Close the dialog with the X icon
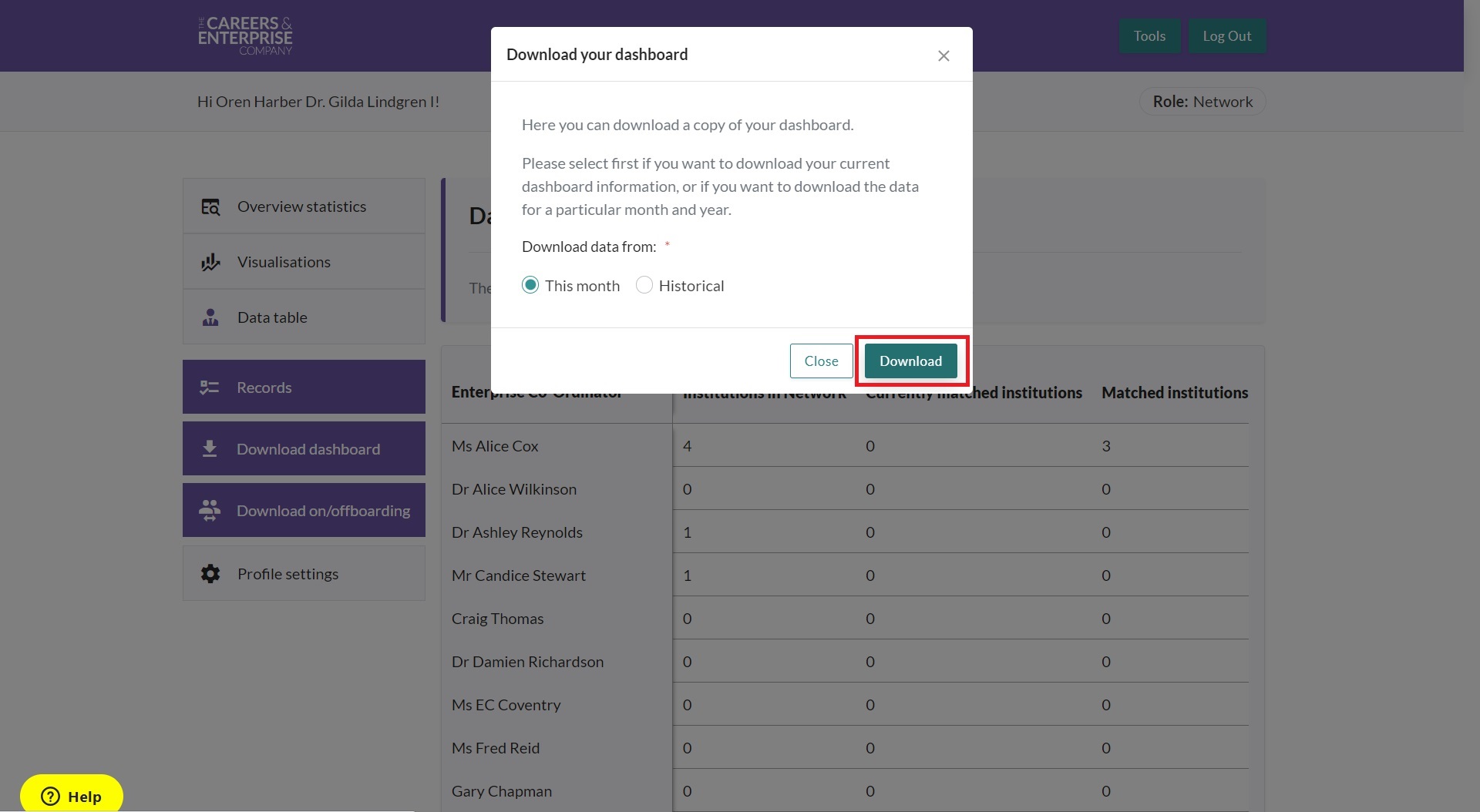Screen dimensions: 1480x812 (x=943, y=55)
